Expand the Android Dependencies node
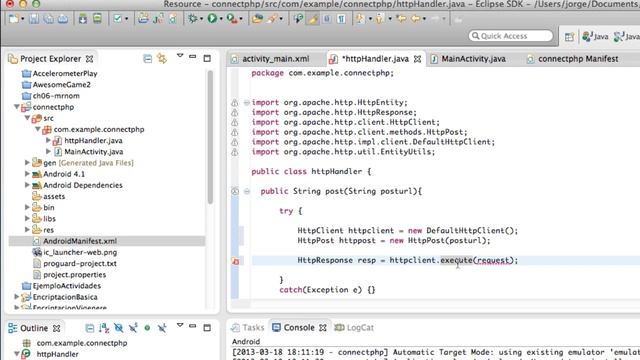Image resolution: width=640 pixels, height=360 pixels. (x=27, y=185)
